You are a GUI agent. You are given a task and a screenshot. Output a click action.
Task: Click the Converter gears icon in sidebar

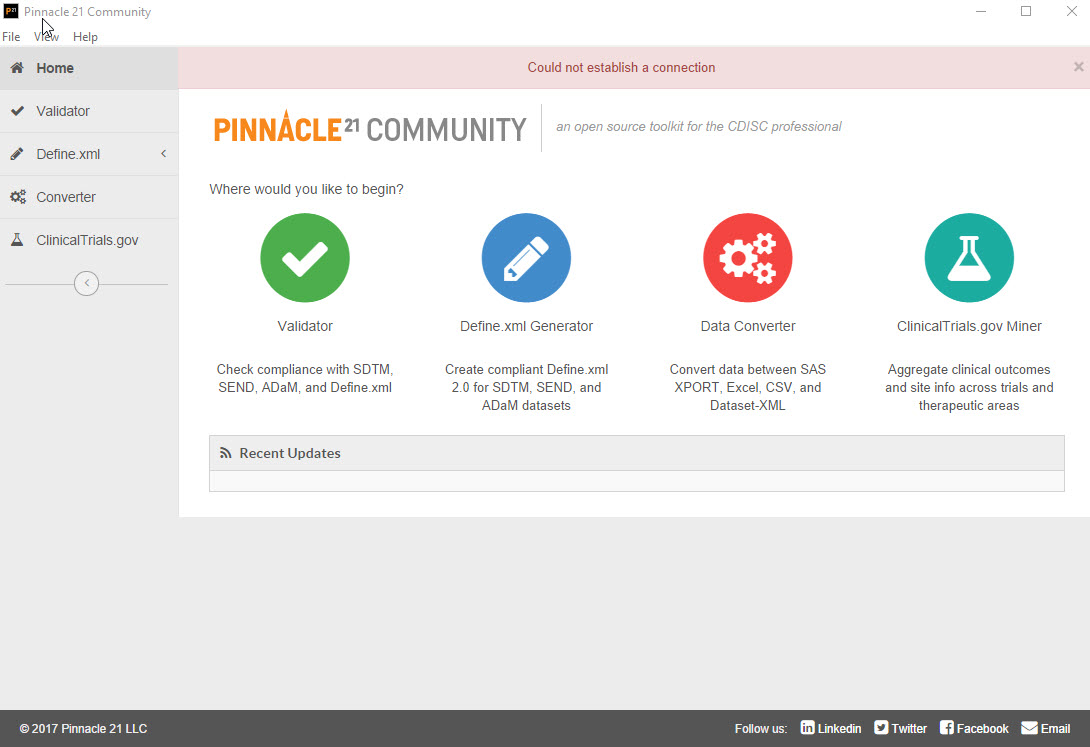18,197
